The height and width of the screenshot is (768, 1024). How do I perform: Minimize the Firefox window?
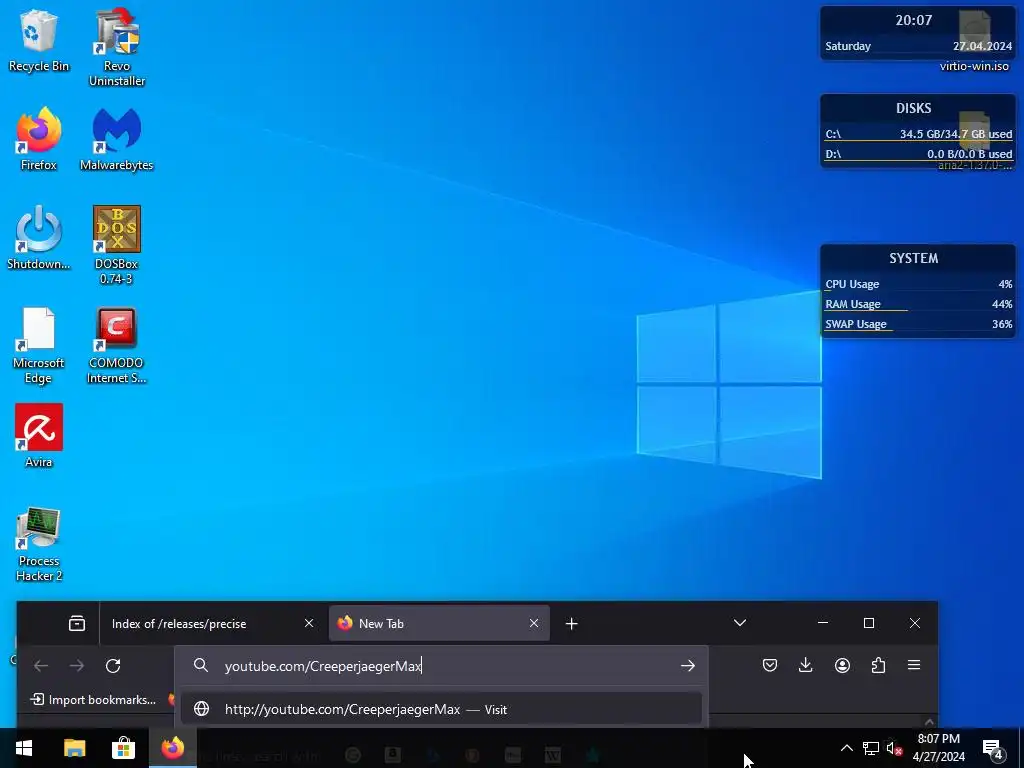pyautogui.click(x=823, y=623)
